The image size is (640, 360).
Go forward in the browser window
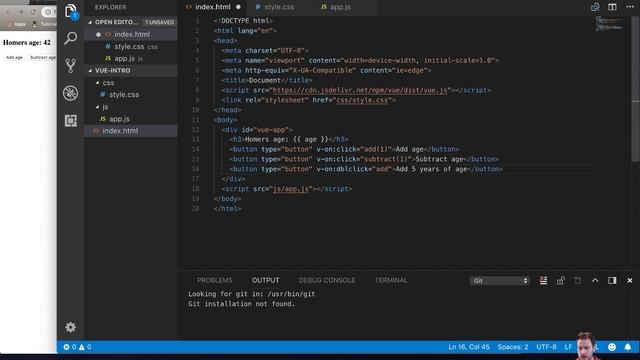(x=20, y=12)
